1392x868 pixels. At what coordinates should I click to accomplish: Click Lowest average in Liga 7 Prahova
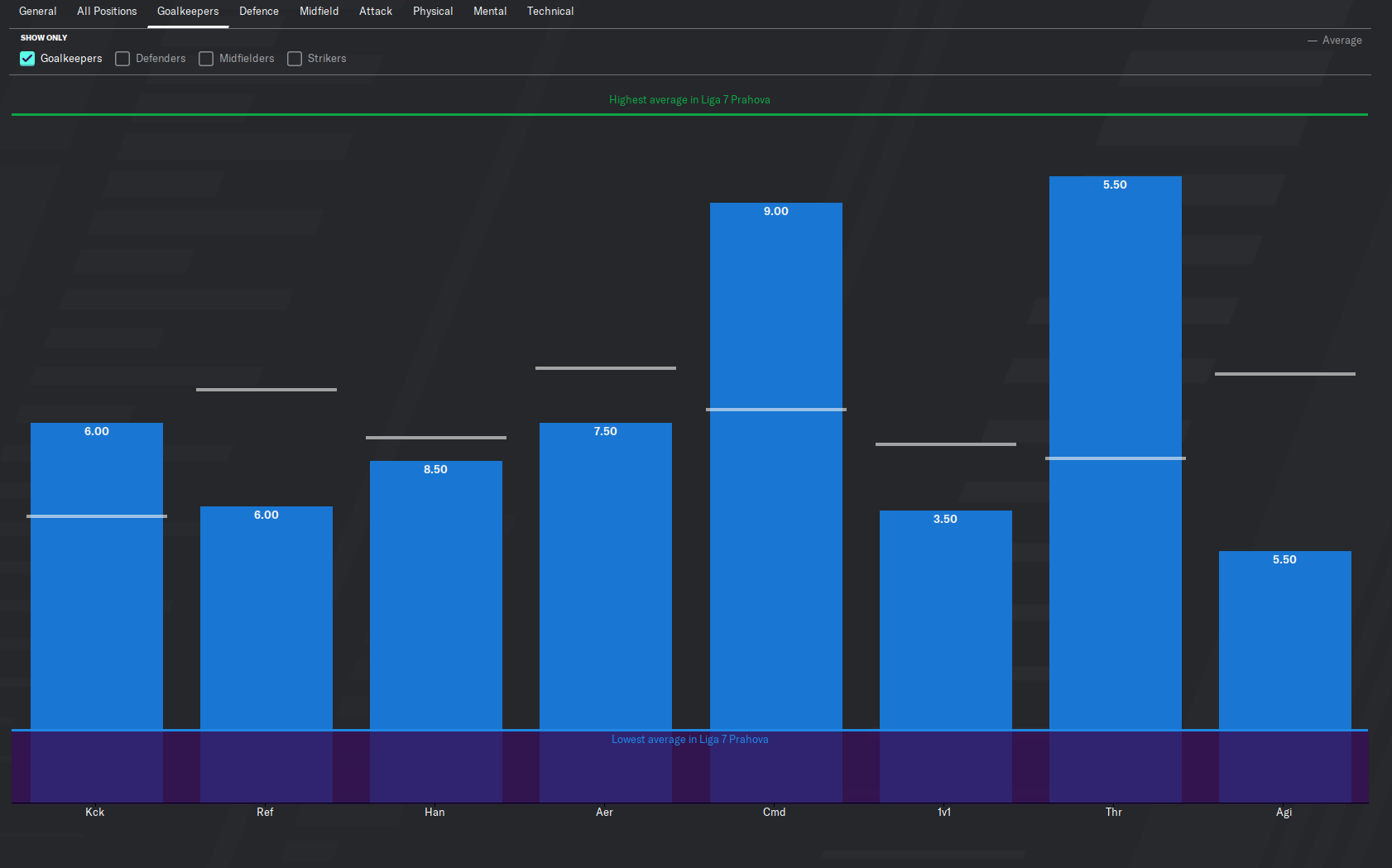click(689, 740)
